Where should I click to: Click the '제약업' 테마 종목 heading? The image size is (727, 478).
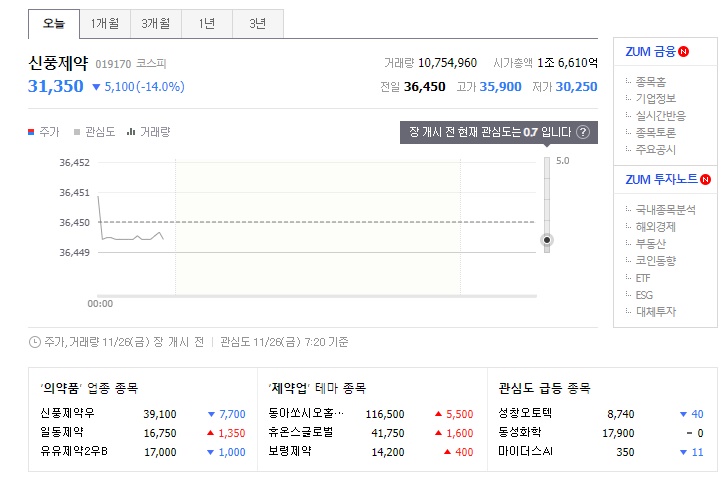coord(317,388)
